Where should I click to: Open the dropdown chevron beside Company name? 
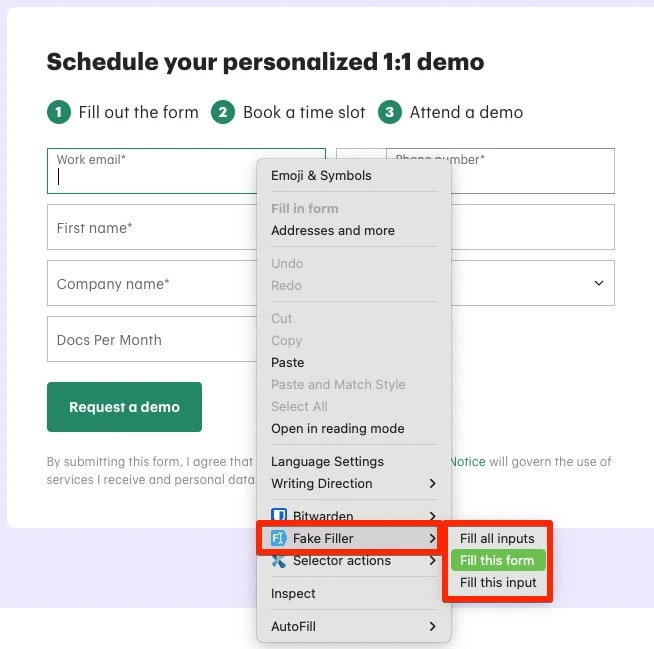tap(599, 284)
